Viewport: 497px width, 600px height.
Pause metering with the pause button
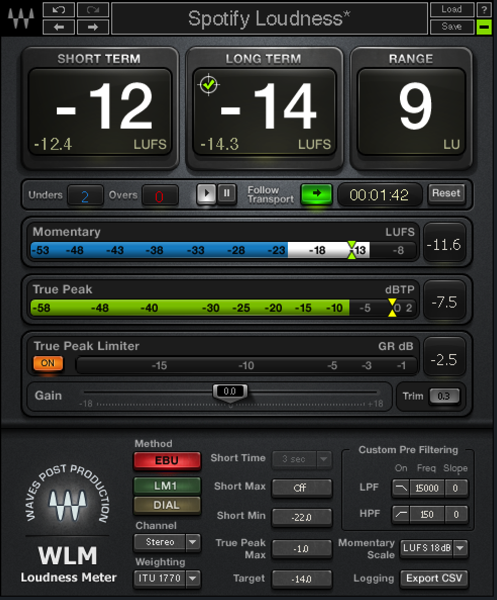(227, 193)
